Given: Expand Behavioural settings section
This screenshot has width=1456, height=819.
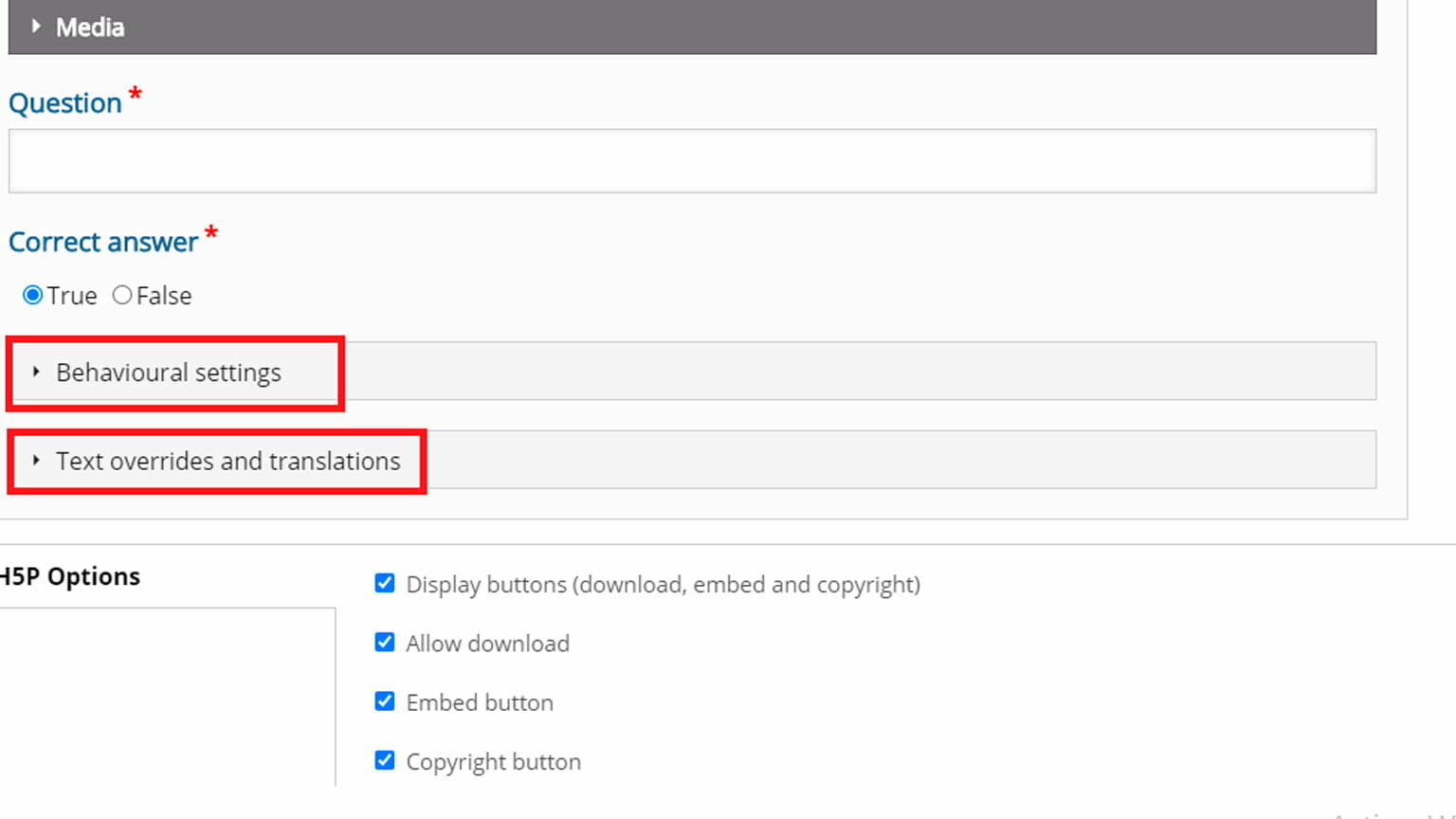Looking at the screenshot, I should pos(692,372).
